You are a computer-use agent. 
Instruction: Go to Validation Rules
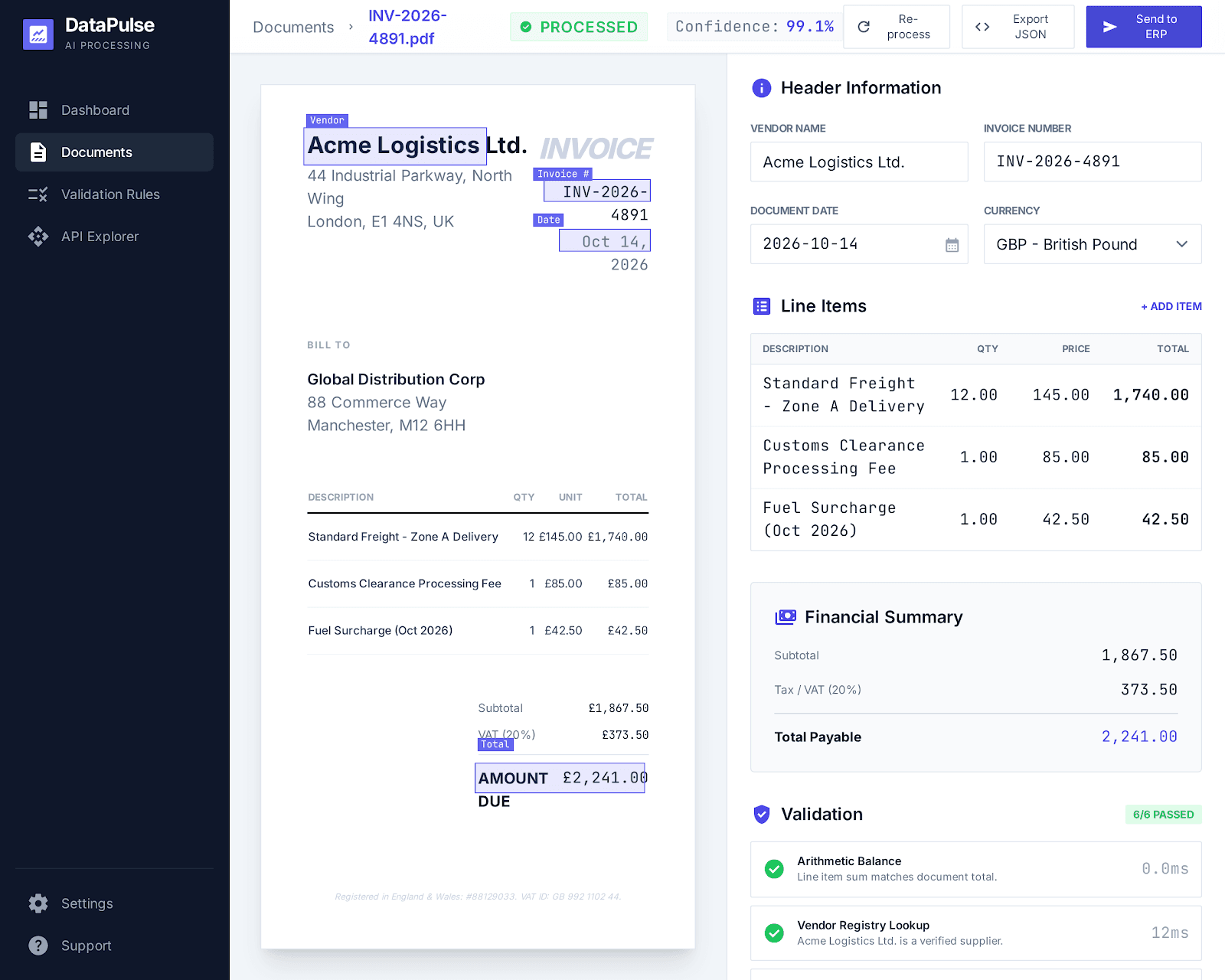pos(110,194)
